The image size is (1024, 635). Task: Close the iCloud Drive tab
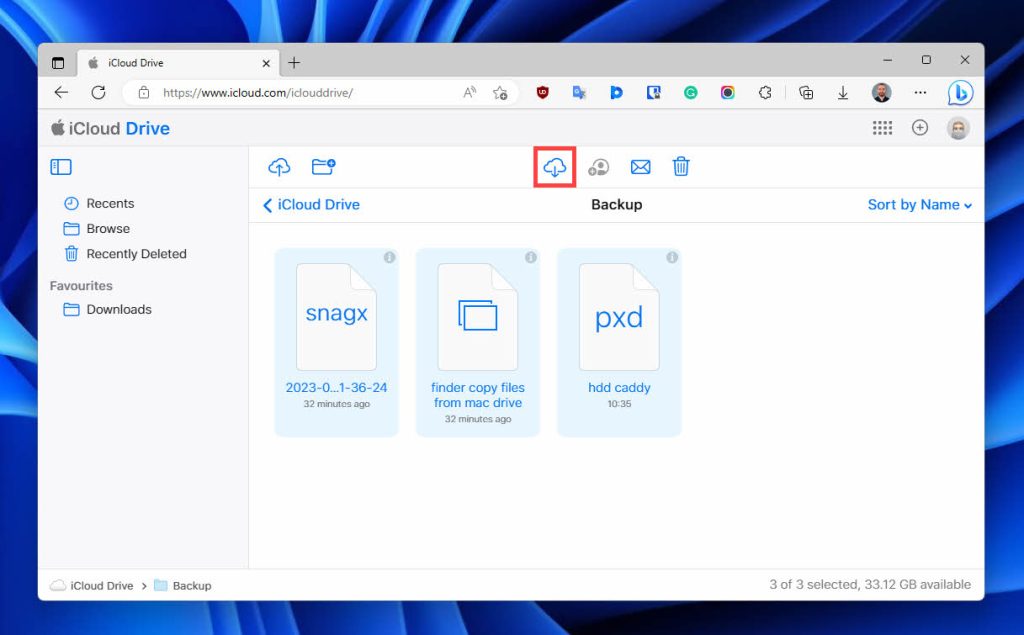pos(266,63)
